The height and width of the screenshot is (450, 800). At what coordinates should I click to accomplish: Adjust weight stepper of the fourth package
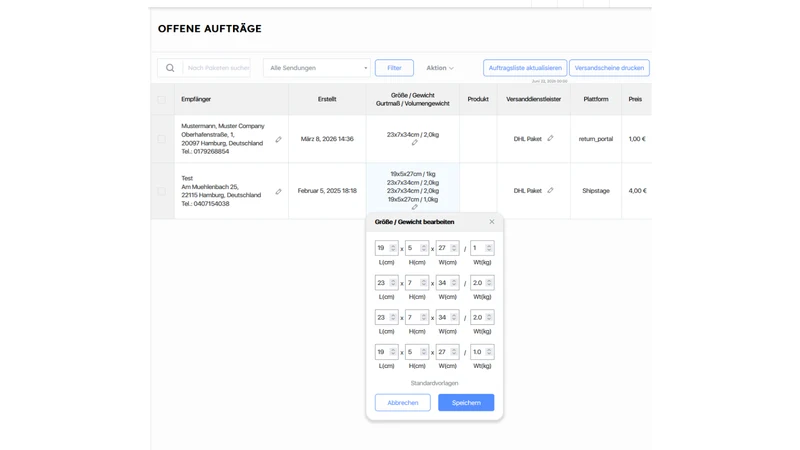[x=489, y=352]
